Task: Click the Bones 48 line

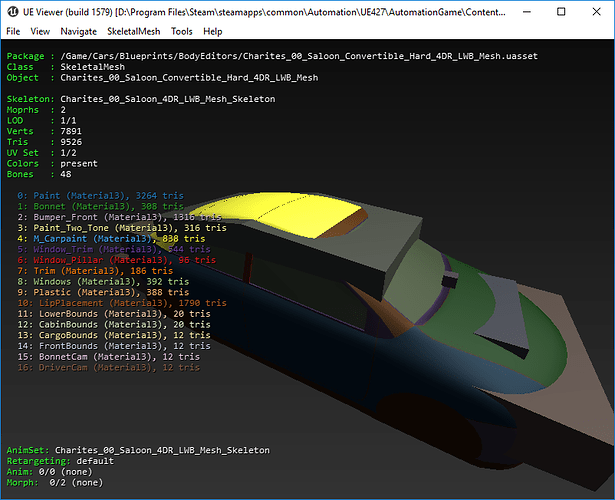Action: [x=39, y=174]
